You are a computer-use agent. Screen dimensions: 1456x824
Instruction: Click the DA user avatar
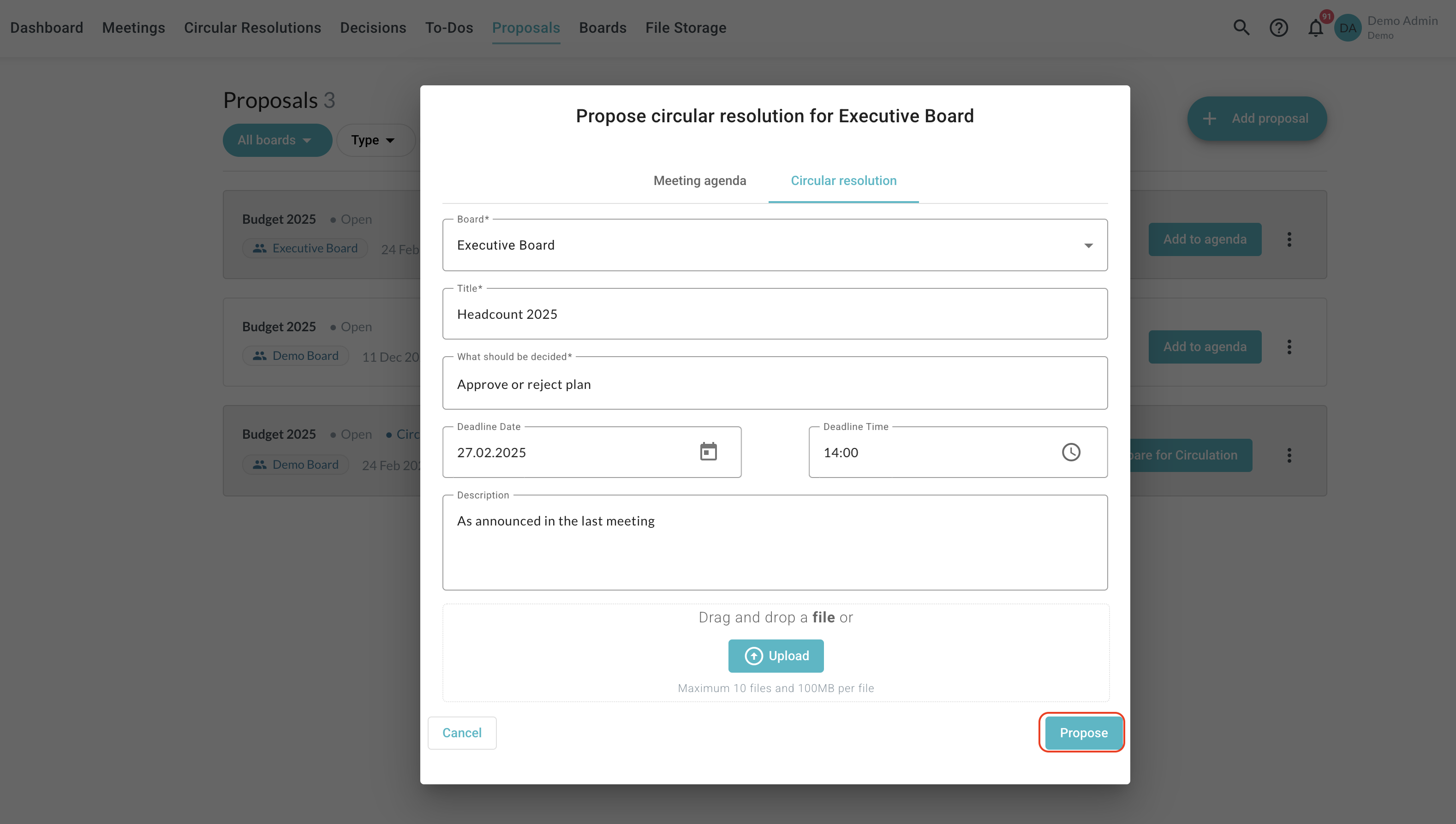point(1347,28)
